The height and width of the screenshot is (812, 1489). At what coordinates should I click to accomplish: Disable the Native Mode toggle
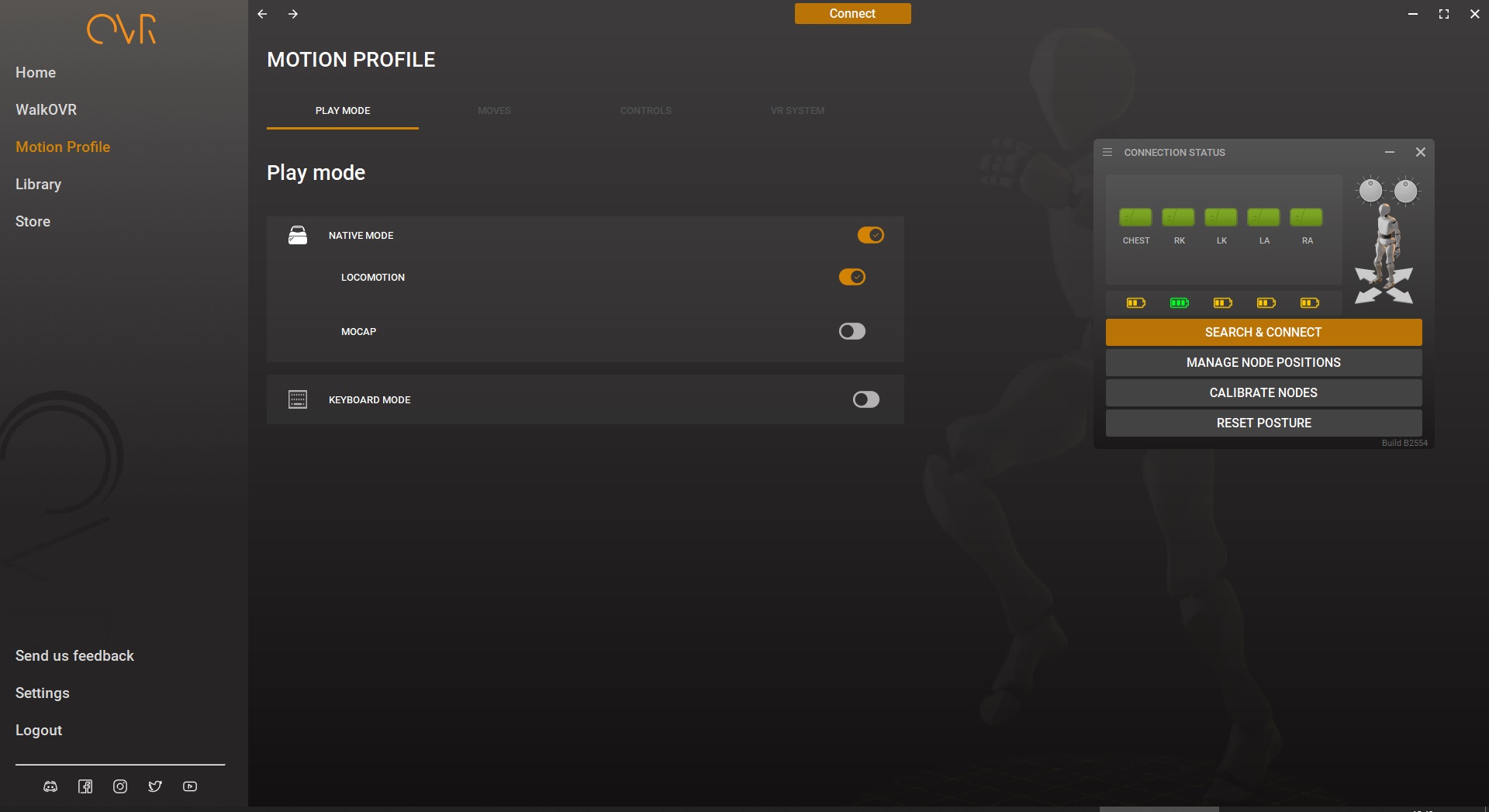(x=870, y=235)
